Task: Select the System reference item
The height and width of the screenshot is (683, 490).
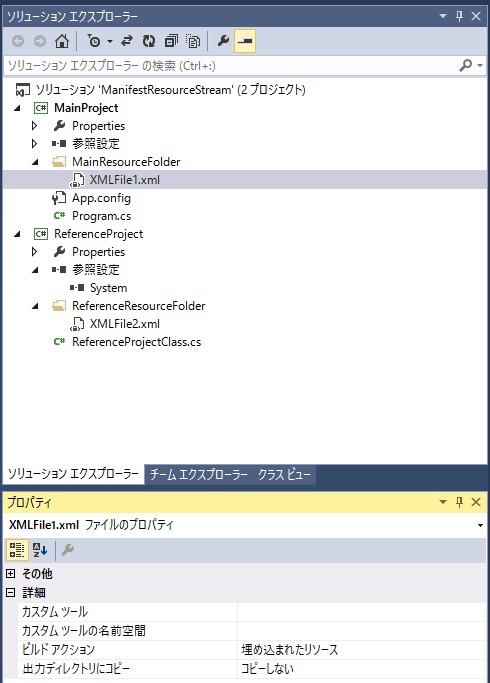Action: click(x=108, y=288)
